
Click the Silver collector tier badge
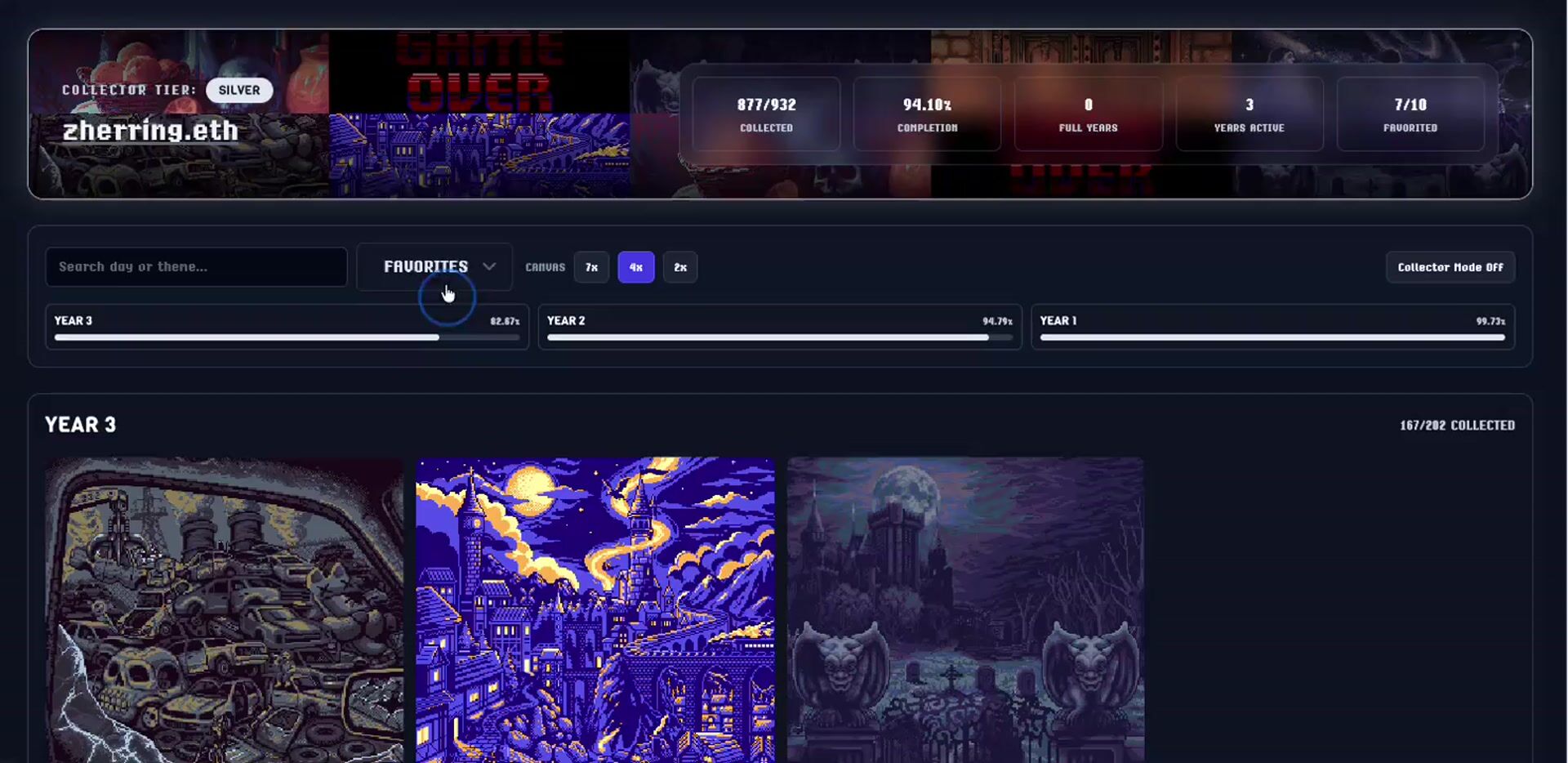point(239,90)
